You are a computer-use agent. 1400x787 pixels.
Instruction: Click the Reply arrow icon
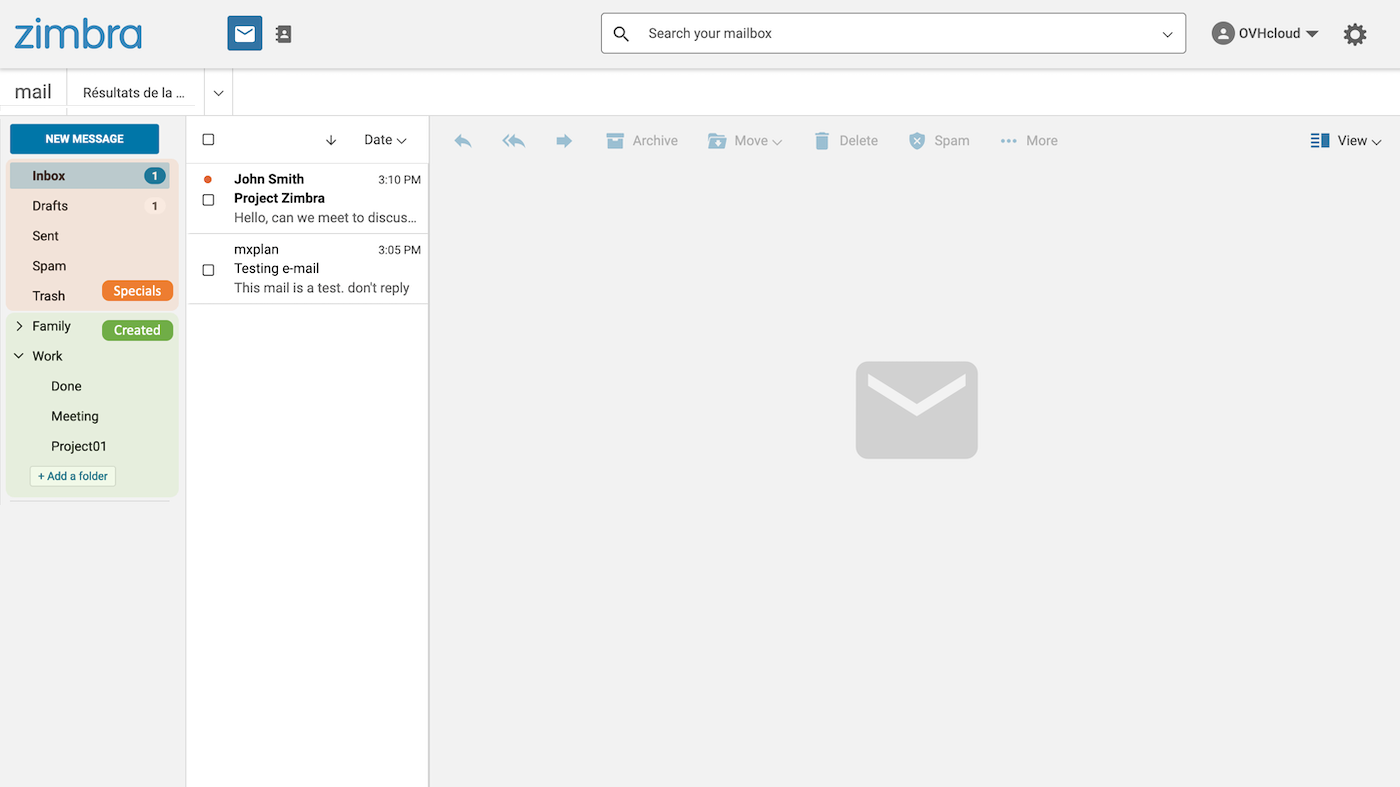(x=463, y=141)
